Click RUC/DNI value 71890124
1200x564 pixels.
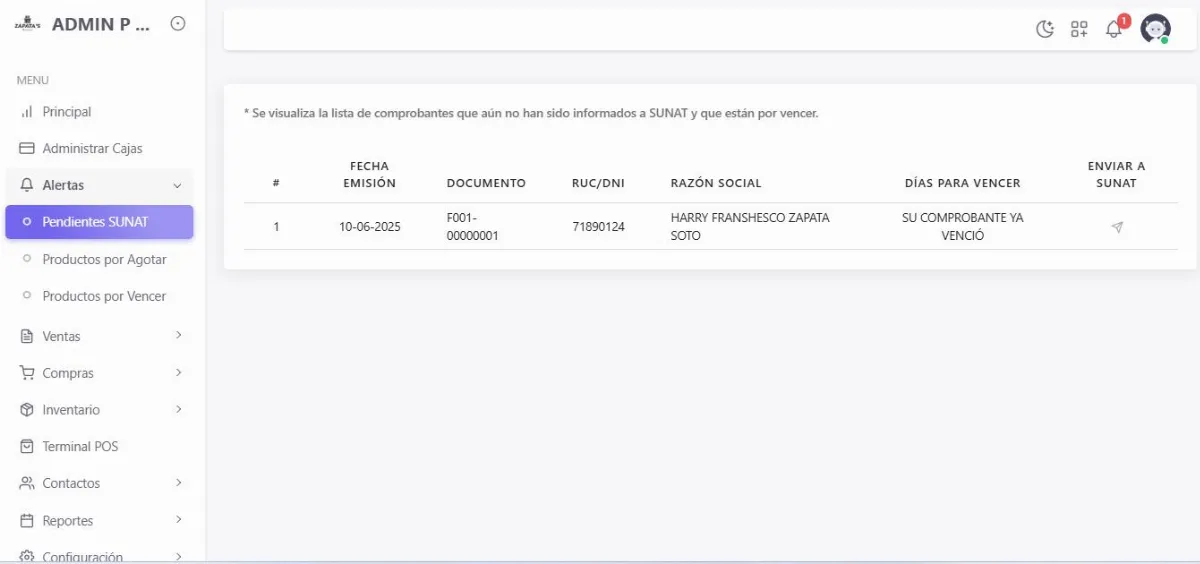598,227
